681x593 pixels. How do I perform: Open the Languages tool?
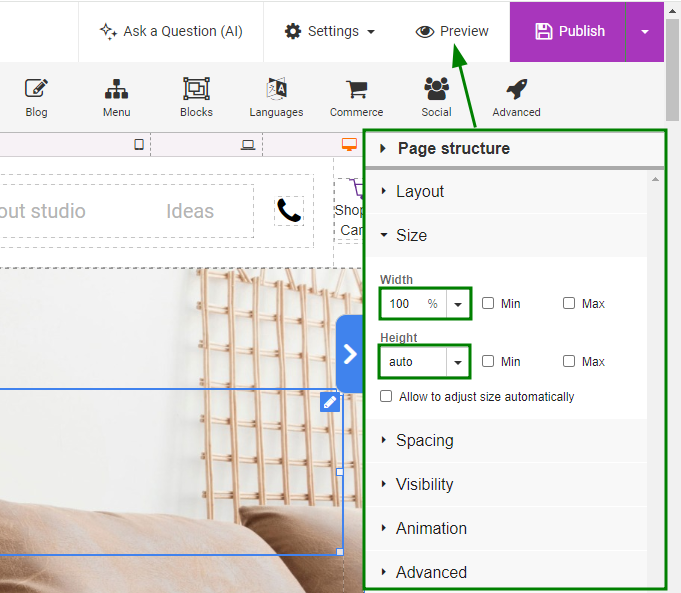276,98
